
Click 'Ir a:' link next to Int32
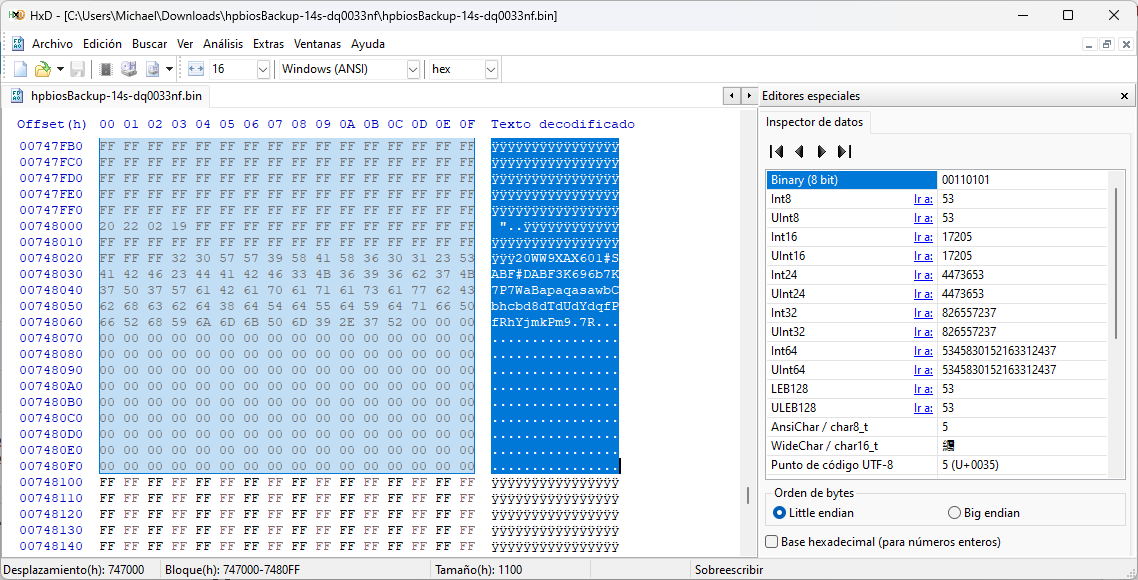coord(922,313)
